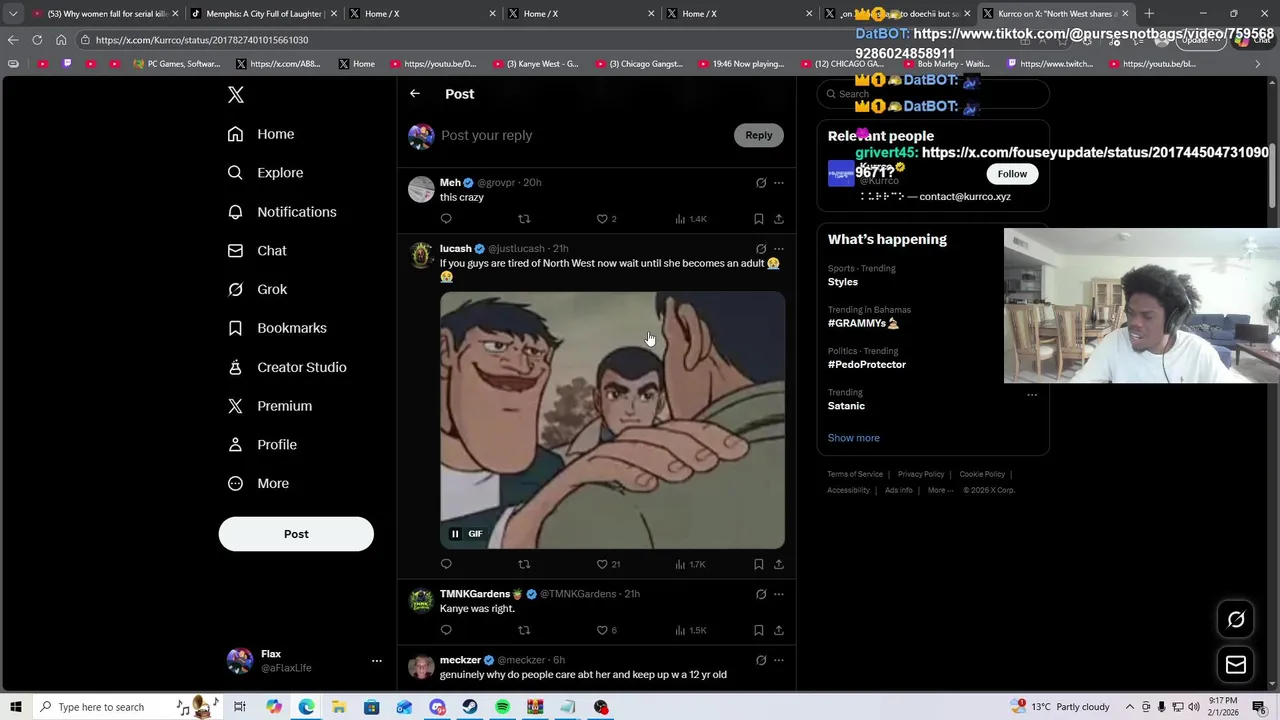Like lucash's comment with 21 likes
Image resolution: width=1280 pixels, height=720 pixels.
pyautogui.click(x=608, y=564)
